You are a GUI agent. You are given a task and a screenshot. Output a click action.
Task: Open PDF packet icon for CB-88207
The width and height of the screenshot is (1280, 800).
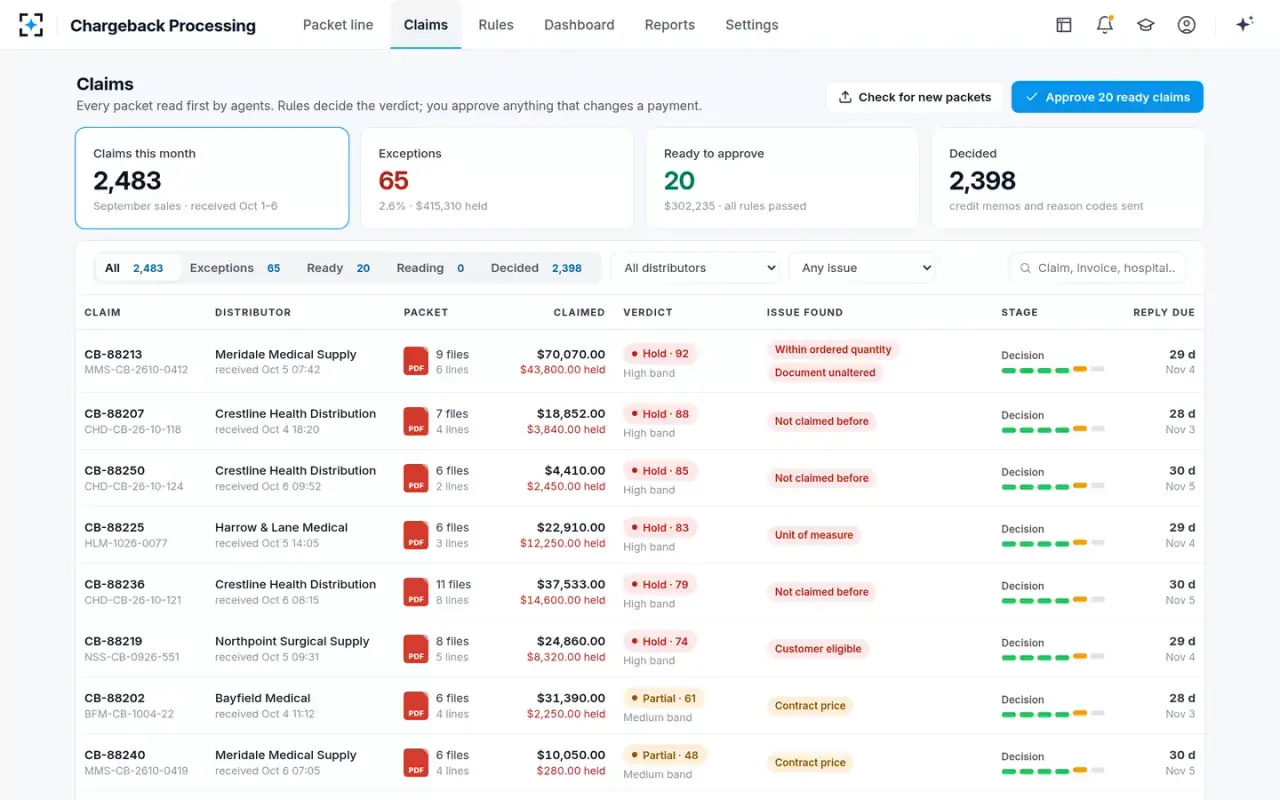(x=416, y=421)
